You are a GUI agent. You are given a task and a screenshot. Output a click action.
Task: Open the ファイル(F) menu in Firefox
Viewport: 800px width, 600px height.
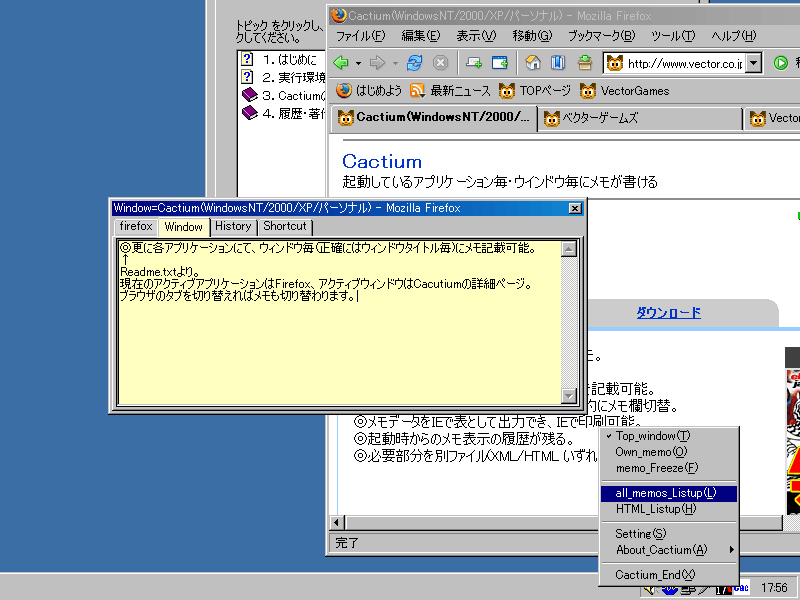pyautogui.click(x=360, y=36)
